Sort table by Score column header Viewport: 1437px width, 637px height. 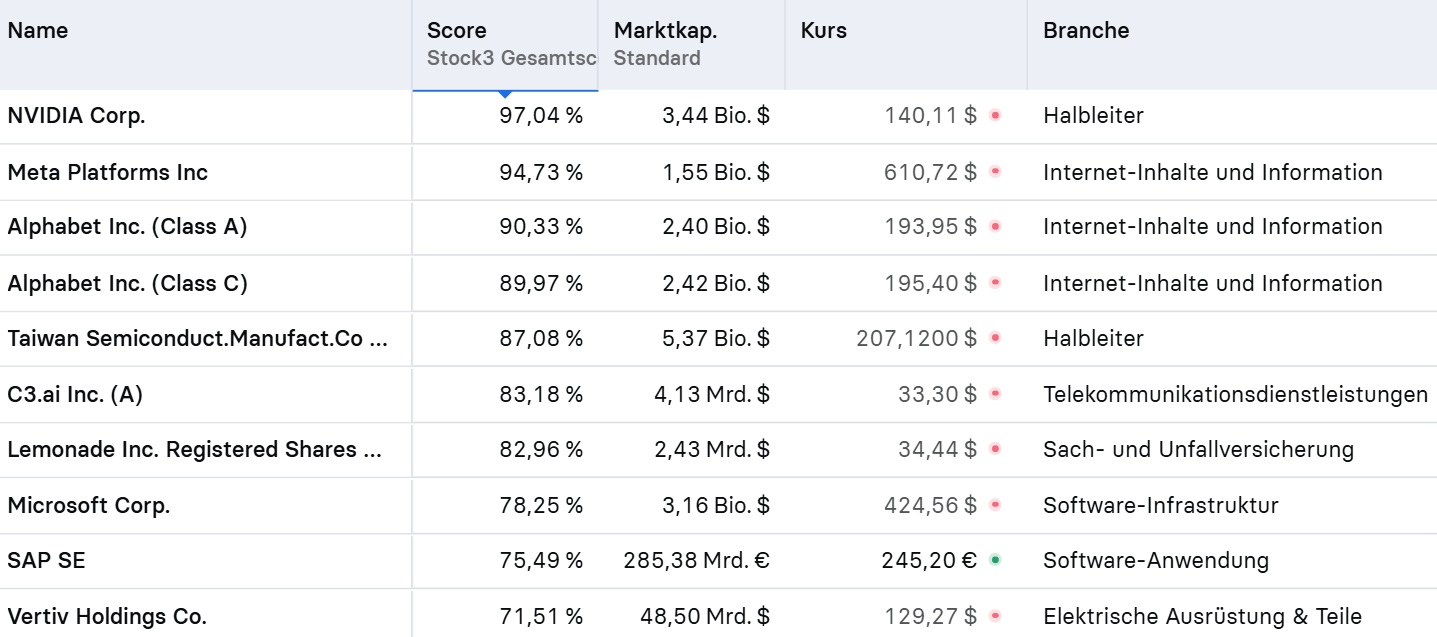(457, 31)
